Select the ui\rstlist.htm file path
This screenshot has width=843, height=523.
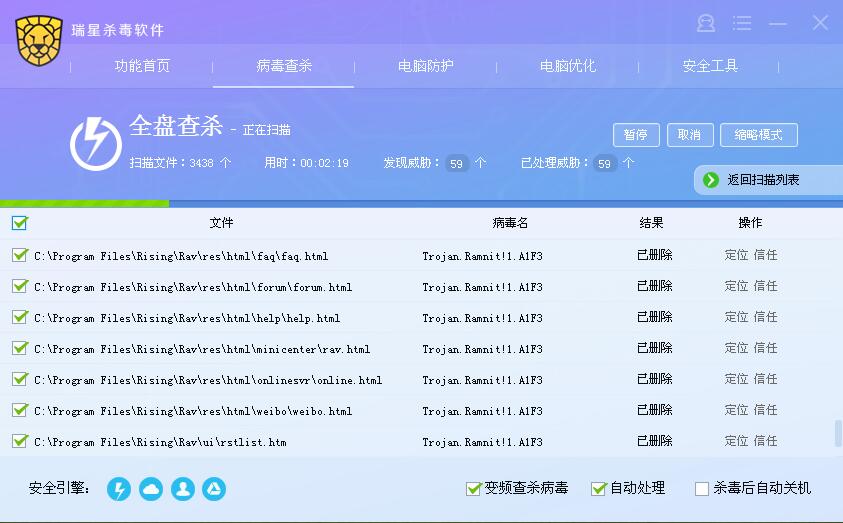coord(160,442)
